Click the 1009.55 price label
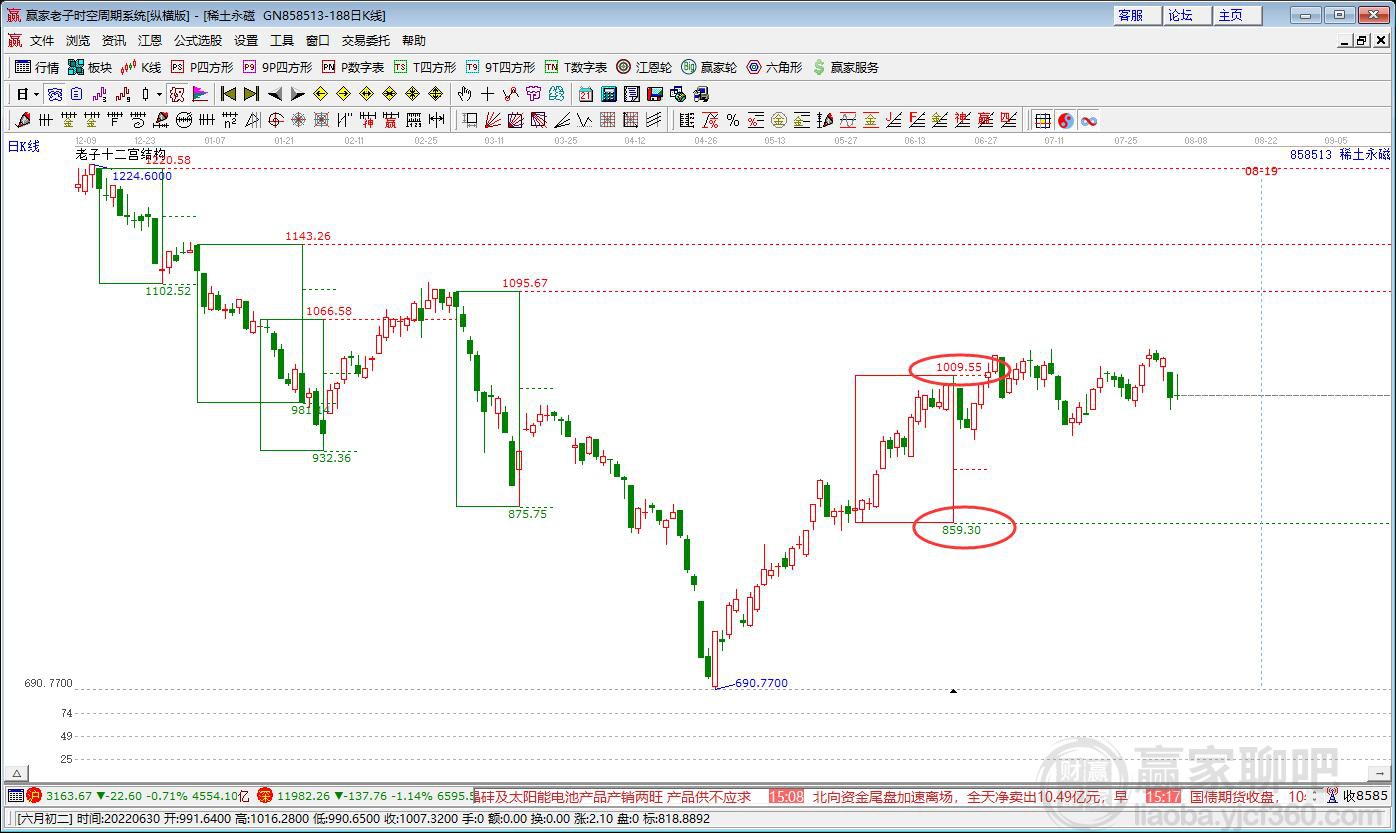This screenshot has width=1396, height=833. tap(959, 368)
